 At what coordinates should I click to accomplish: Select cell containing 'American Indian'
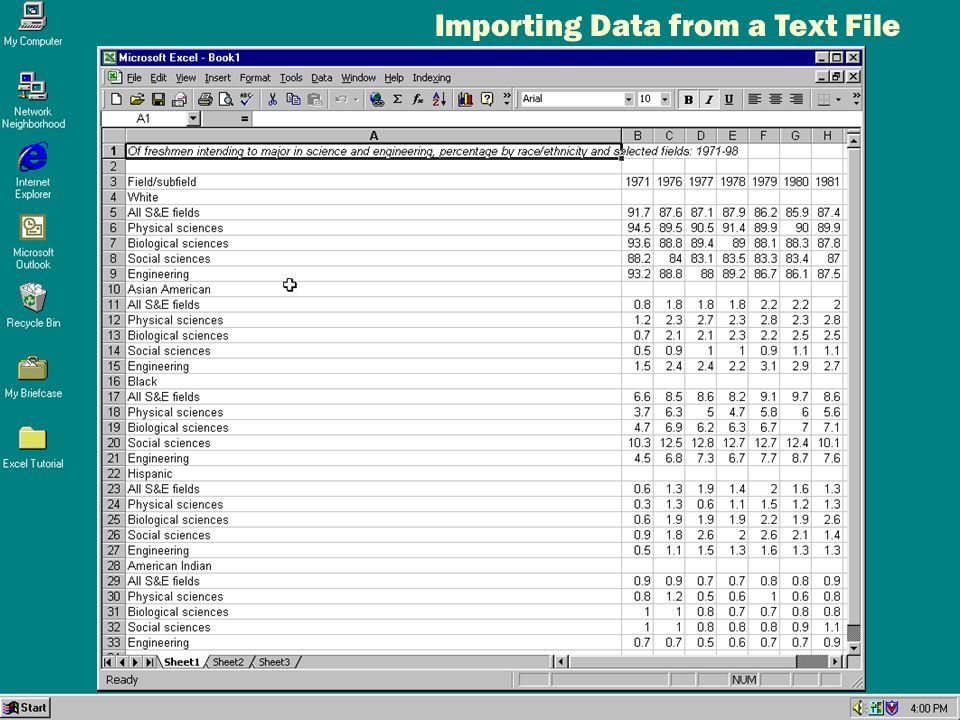(x=373, y=566)
